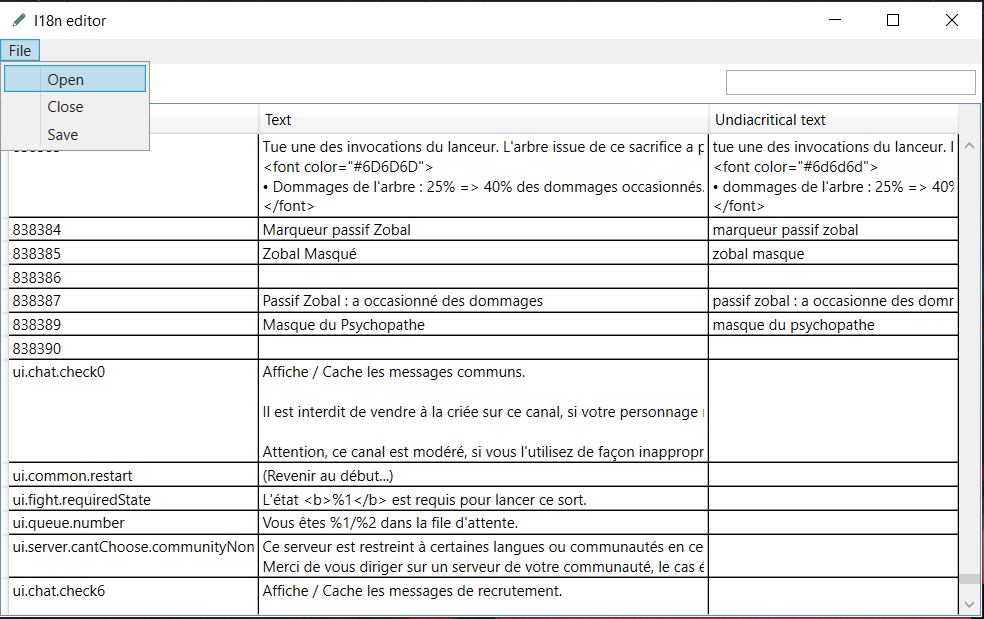The image size is (984, 619).
Task: Click undiacritical cell 'marqueur passif zobal'
Action: click(833, 230)
